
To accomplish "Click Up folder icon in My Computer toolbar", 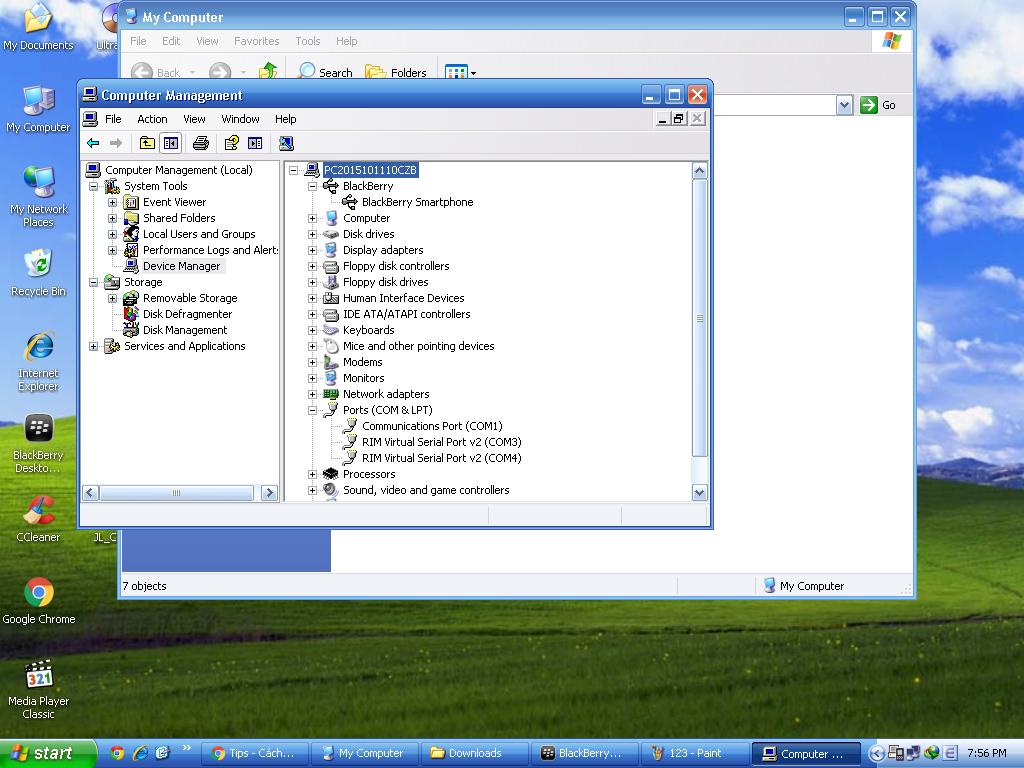I will click(x=268, y=71).
